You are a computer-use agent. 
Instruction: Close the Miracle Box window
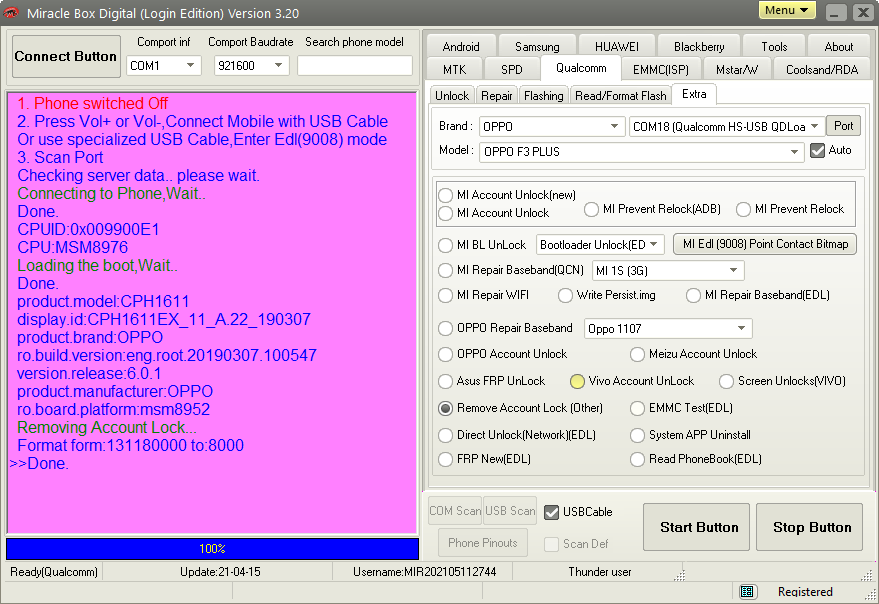[x=861, y=13]
